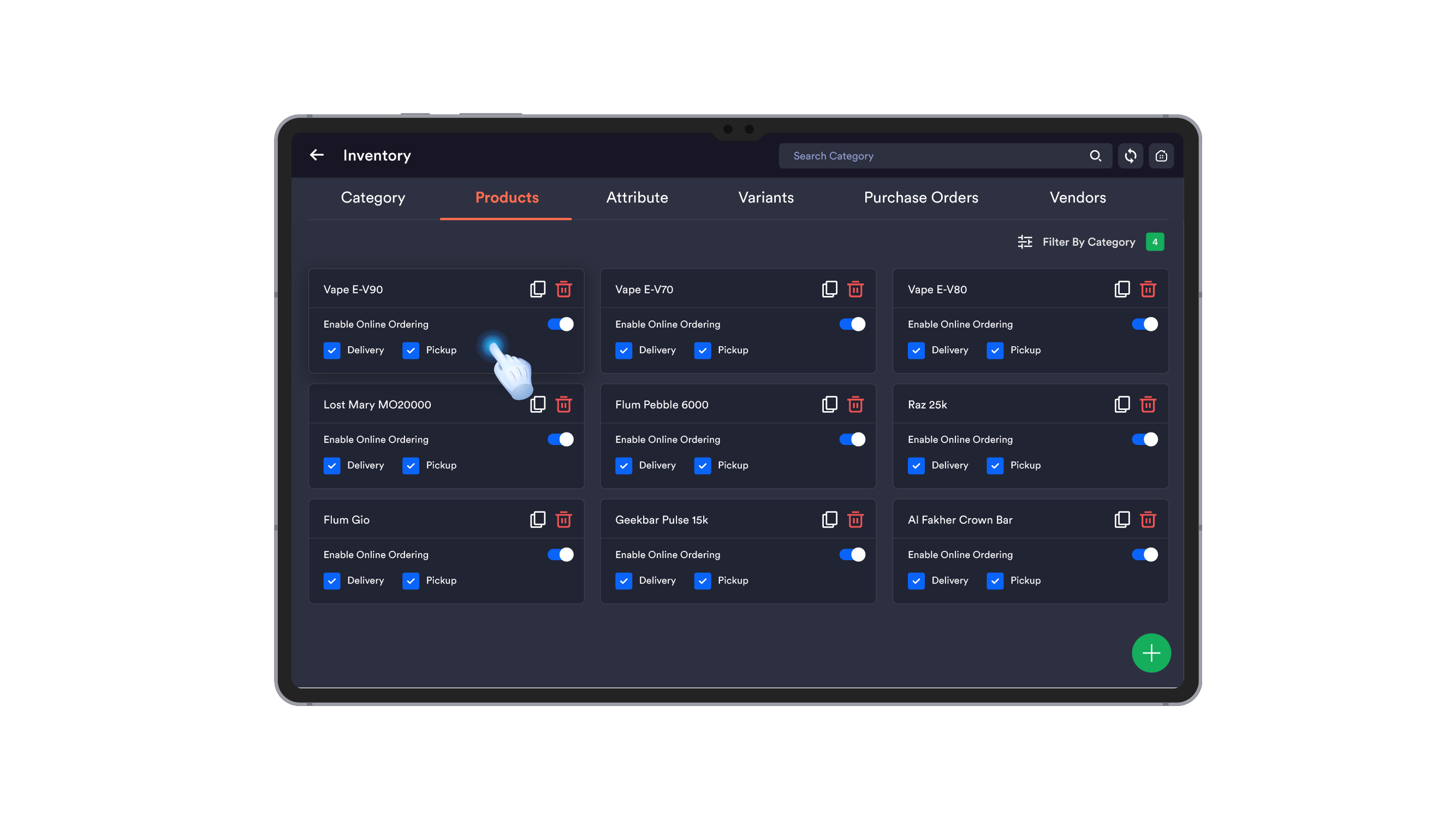Delete the Geekbar Pulse 15k product
This screenshot has height=819, width=1456.
855,519
